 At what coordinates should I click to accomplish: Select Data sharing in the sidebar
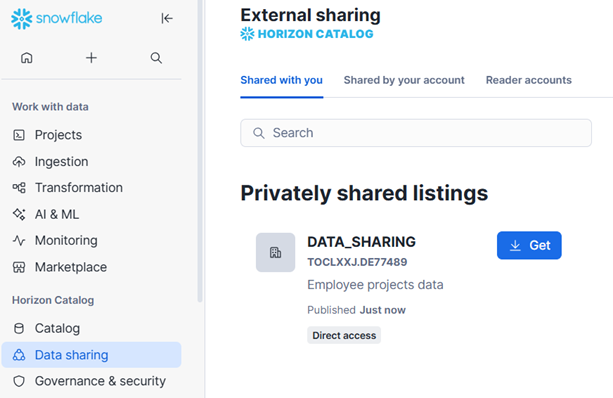(x=91, y=355)
